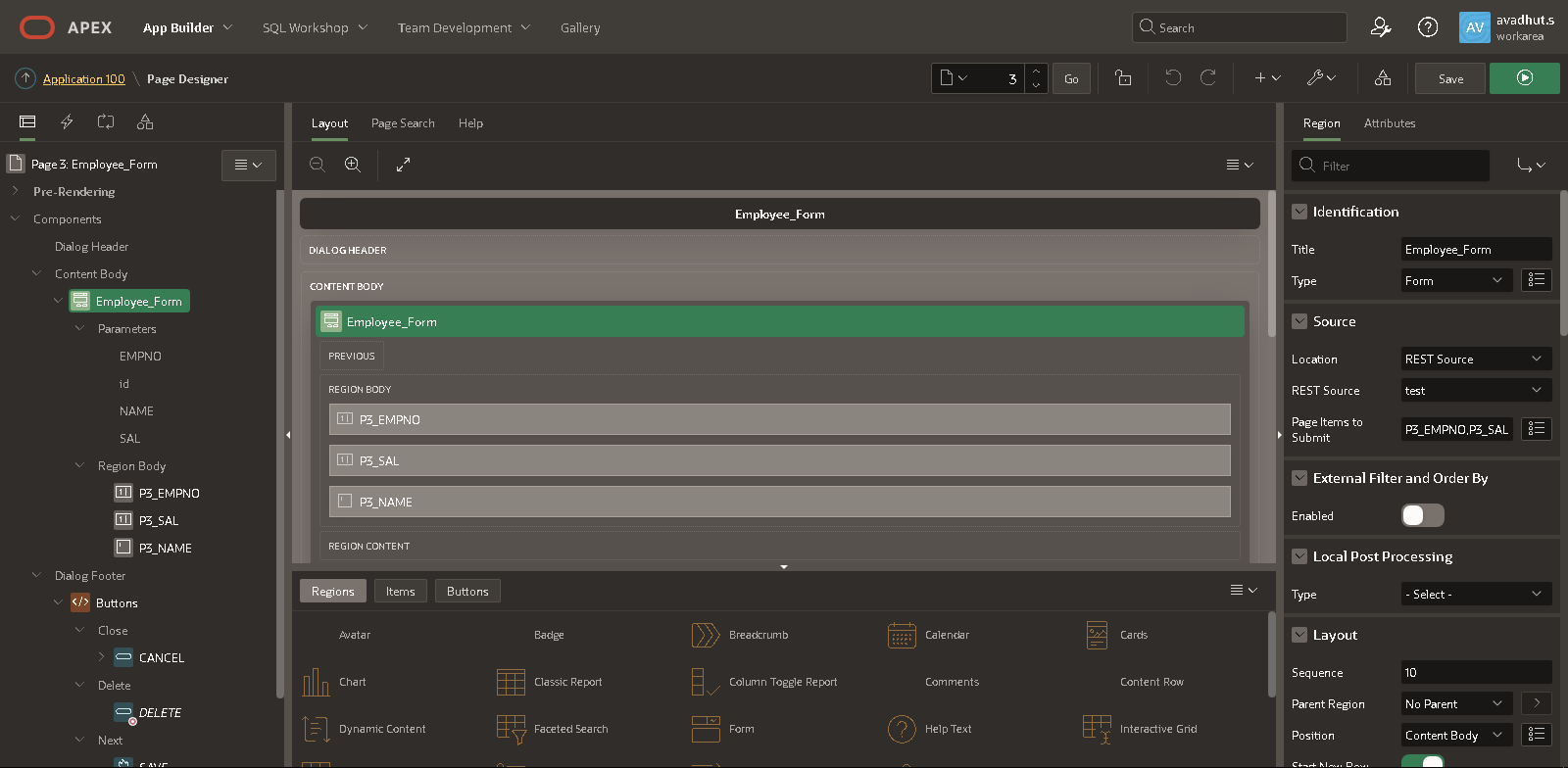Switch to the Attributes tab
The width and height of the screenshot is (1568, 768).
[x=1389, y=123]
